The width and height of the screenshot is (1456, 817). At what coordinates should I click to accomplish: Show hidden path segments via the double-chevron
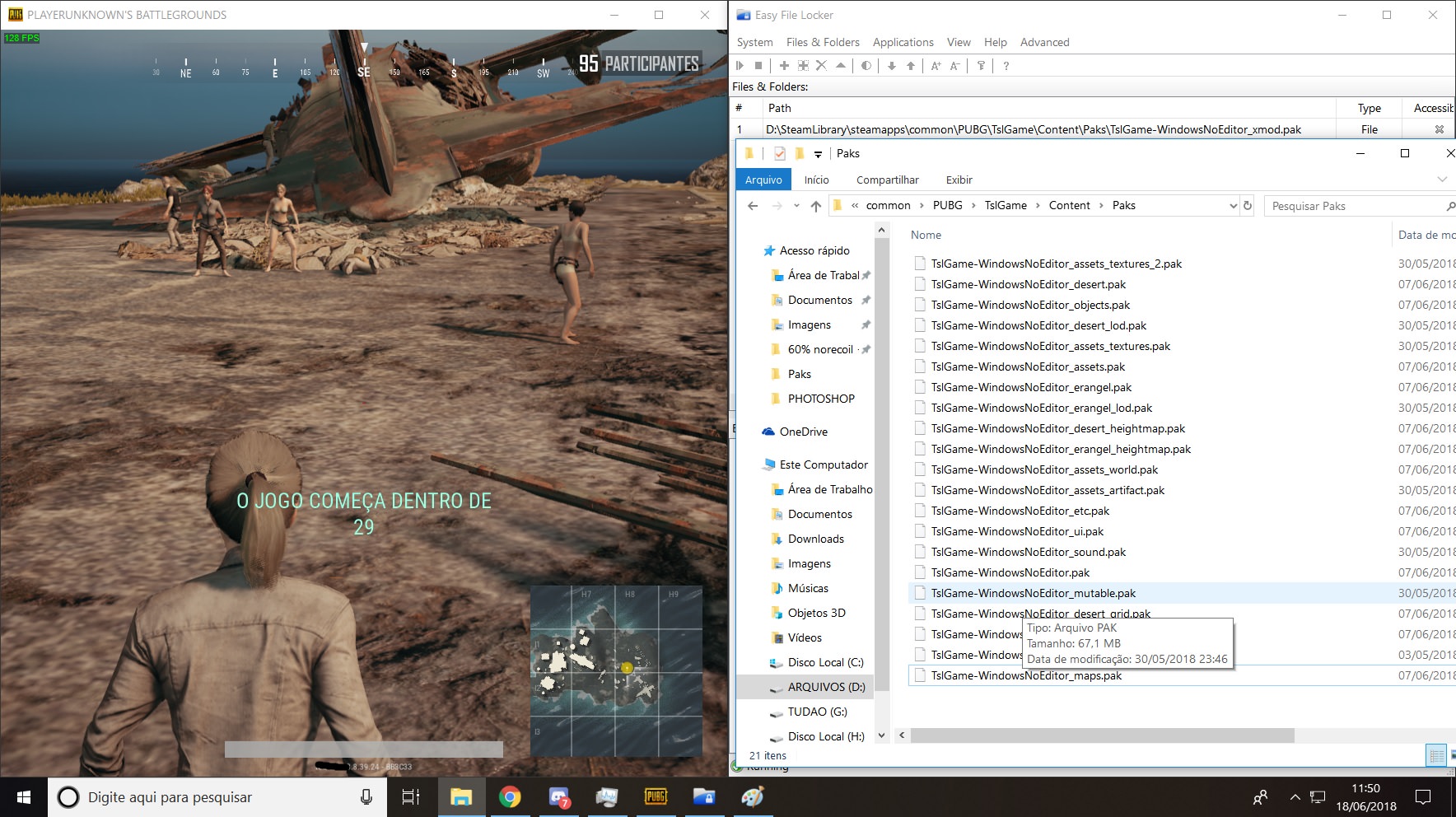855,206
